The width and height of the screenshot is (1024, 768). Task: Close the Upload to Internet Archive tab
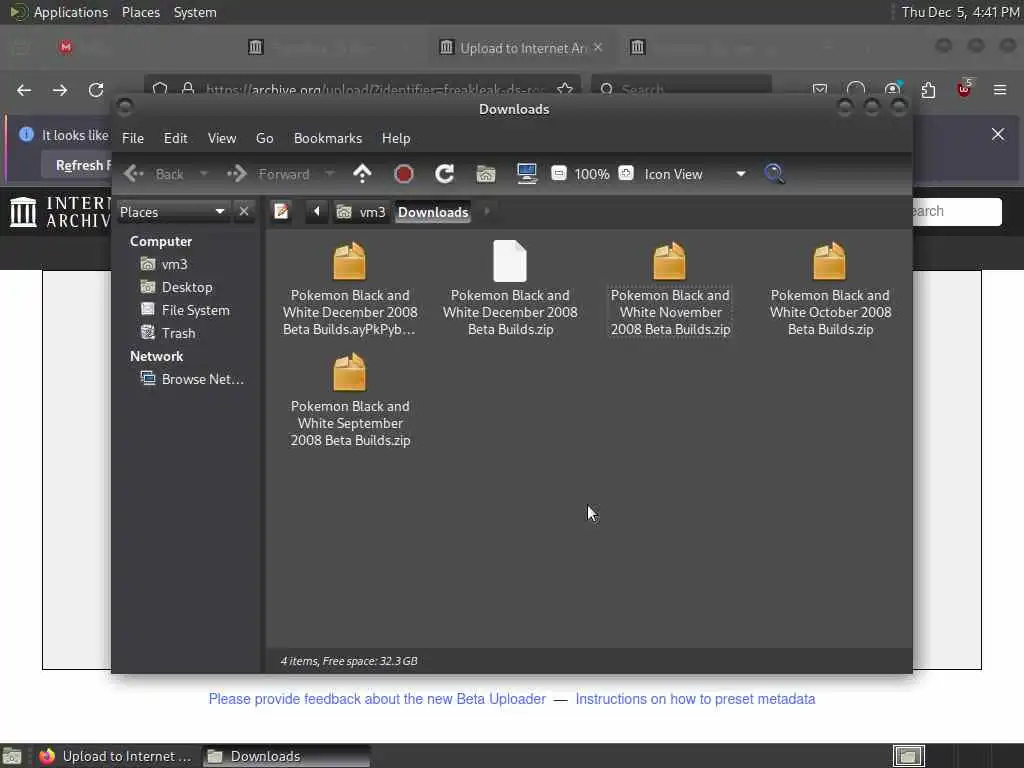tap(598, 47)
